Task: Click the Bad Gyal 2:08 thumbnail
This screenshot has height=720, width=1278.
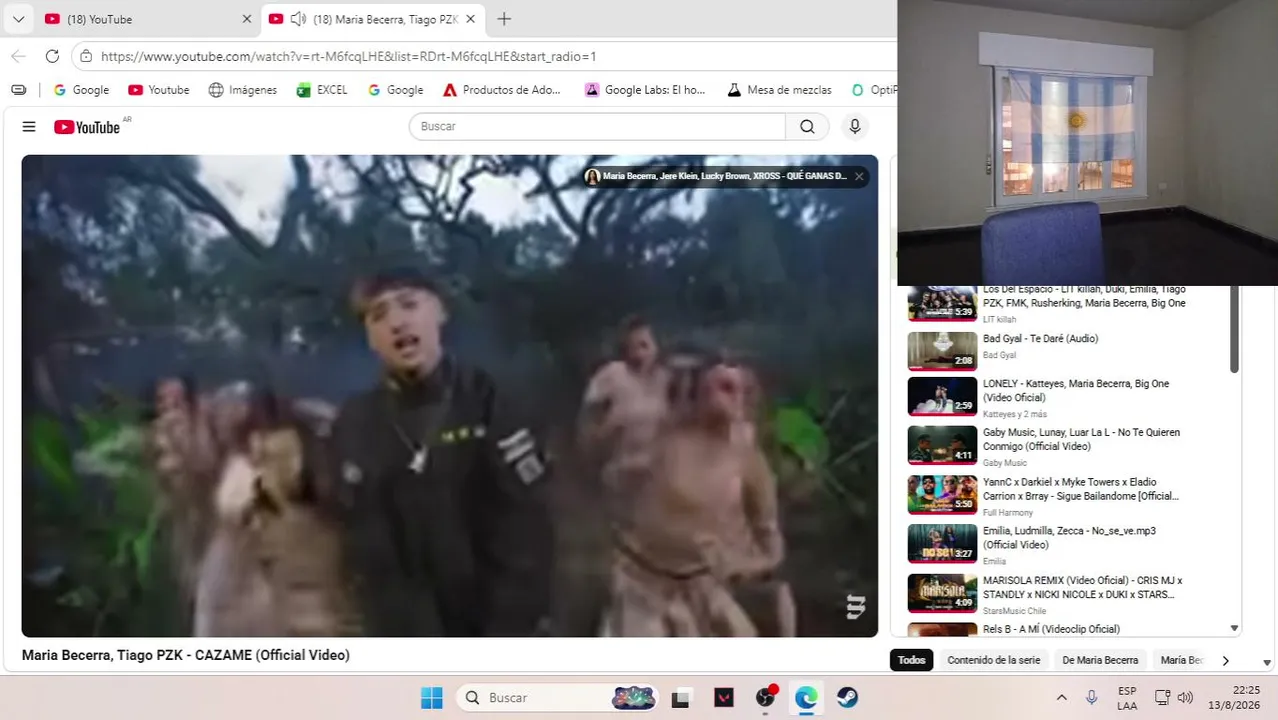Action: pos(942,351)
